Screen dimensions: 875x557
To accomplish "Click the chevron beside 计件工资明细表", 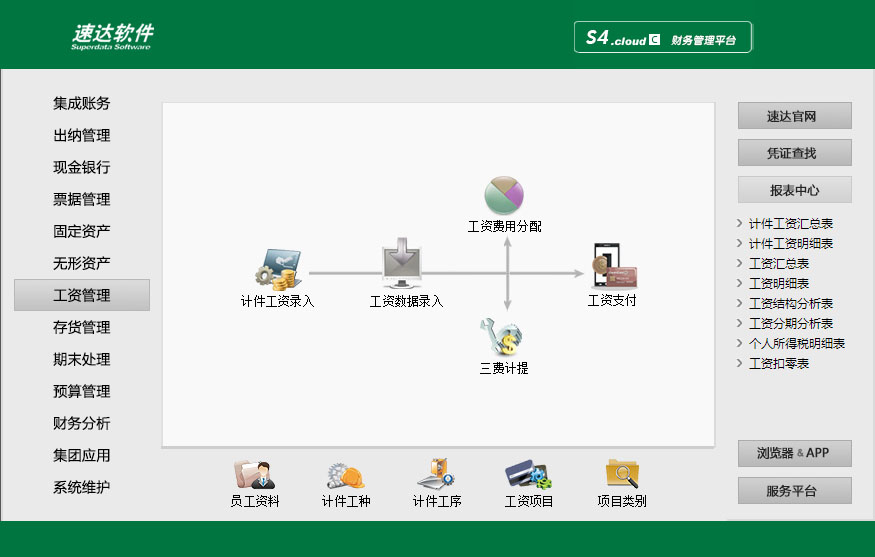I will (x=739, y=243).
